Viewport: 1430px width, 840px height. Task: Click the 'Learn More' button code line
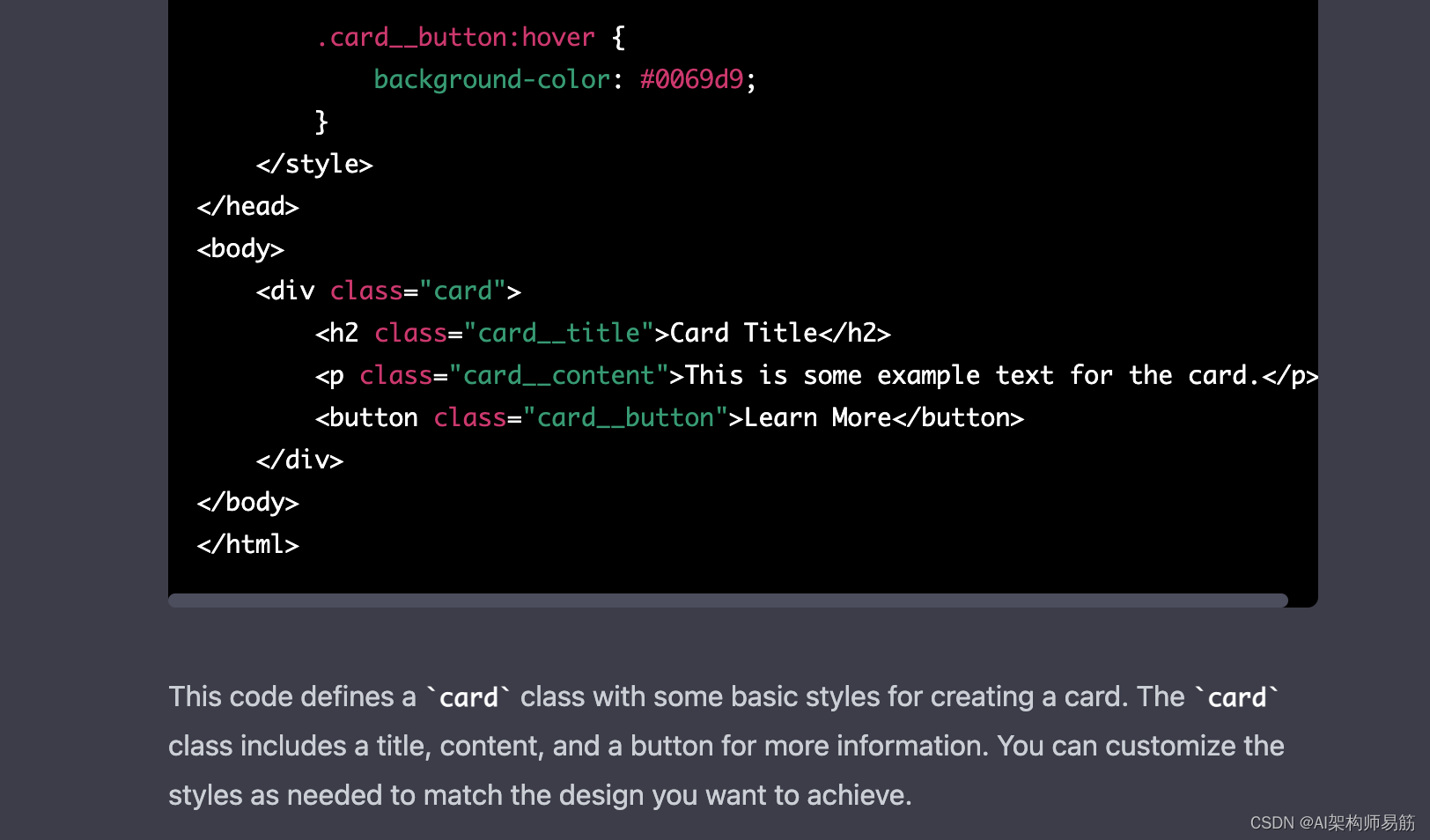coord(669,417)
